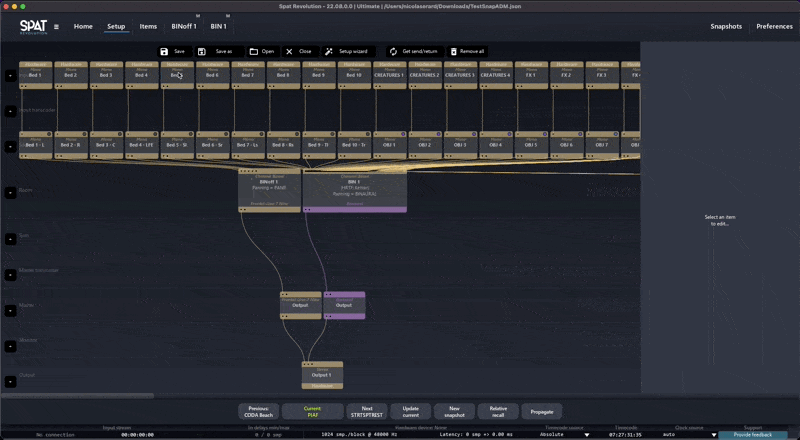Click the Get send/return refresh icon

pos(393,51)
